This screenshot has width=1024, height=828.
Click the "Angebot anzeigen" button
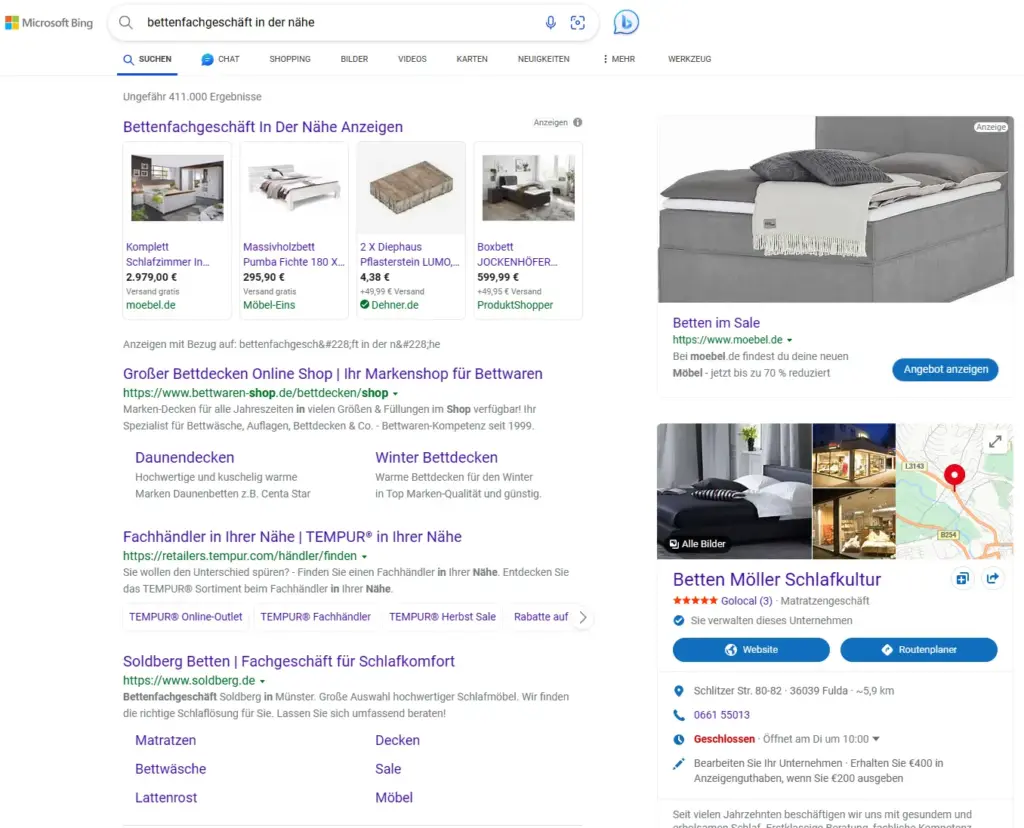coord(944,369)
